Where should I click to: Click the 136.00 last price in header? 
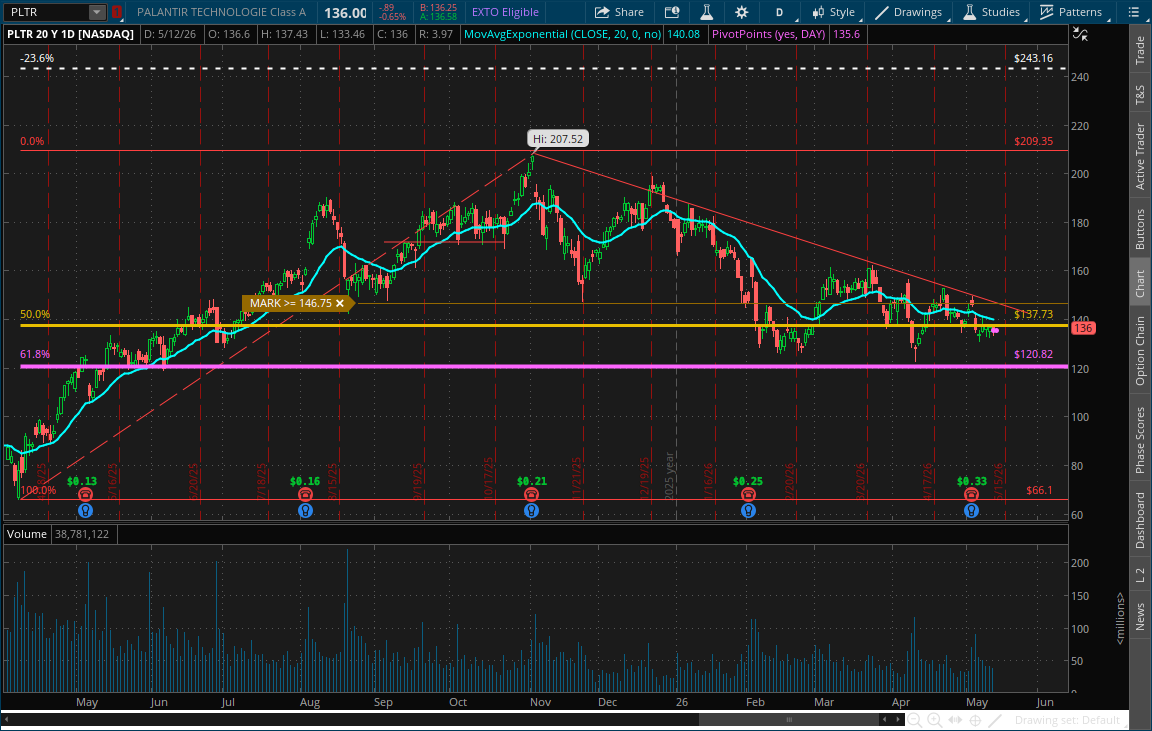345,12
